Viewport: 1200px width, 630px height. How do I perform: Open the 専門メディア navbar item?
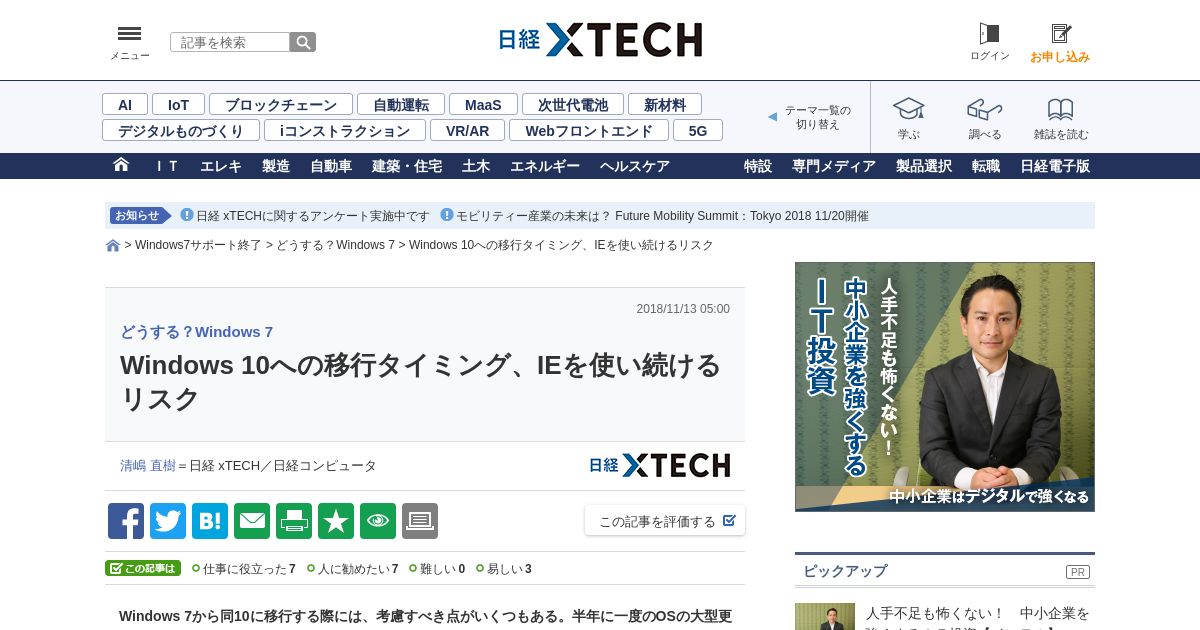coord(834,166)
